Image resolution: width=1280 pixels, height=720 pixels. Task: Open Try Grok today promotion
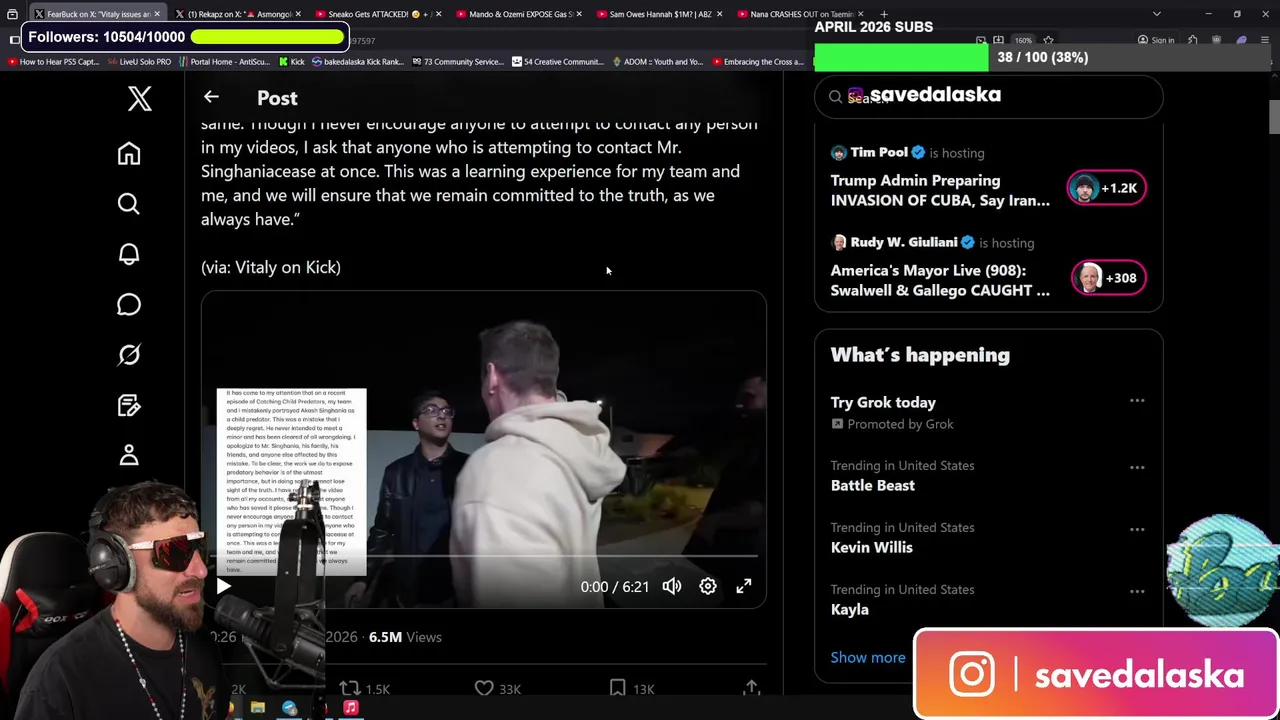(x=883, y=402)
